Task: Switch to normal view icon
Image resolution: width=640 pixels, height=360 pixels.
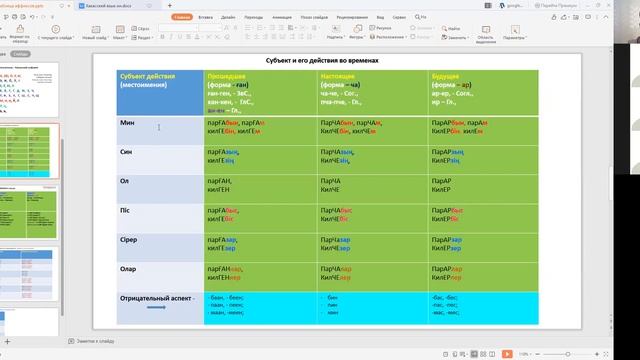Action: (474, 354)
